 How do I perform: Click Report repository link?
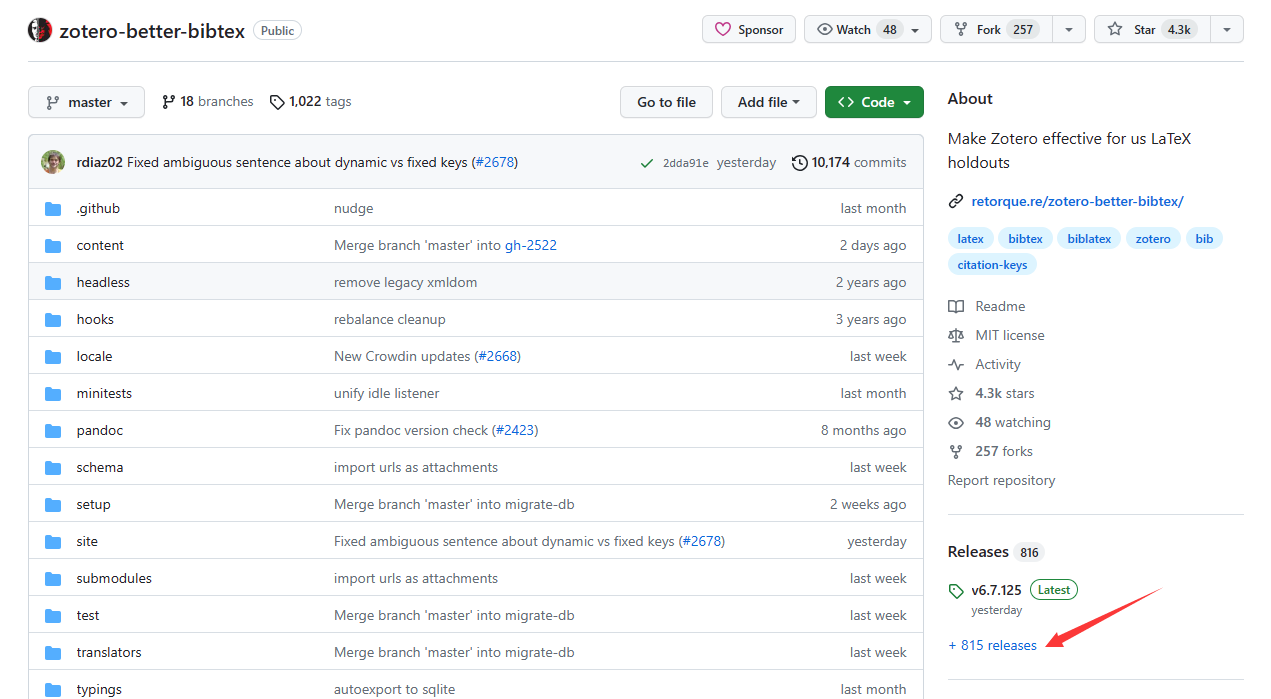click(x=1001, y=481)
